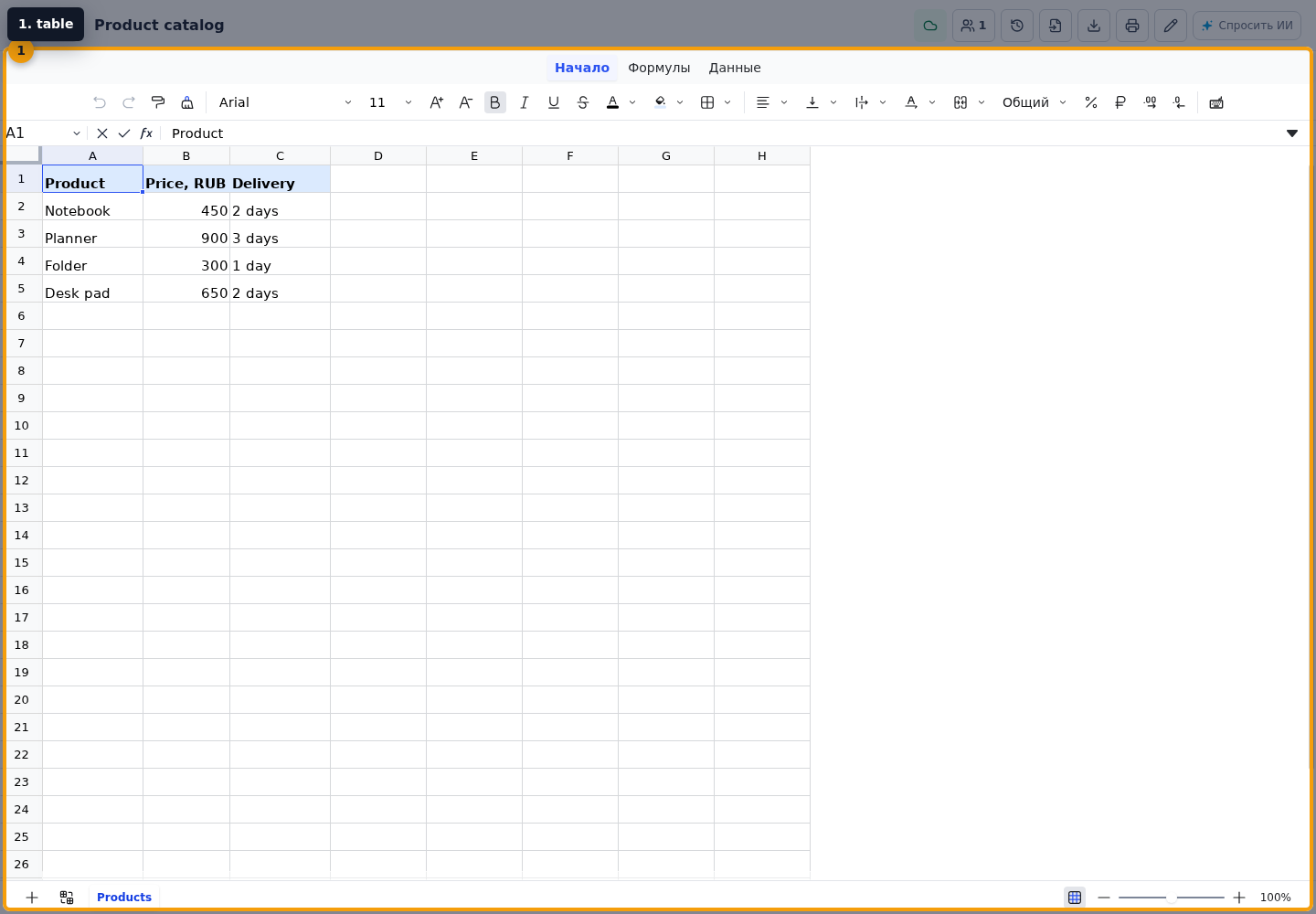Open the Общий number format dropdown
The height and width of the screenshot is (914, 1316).
1035,102
